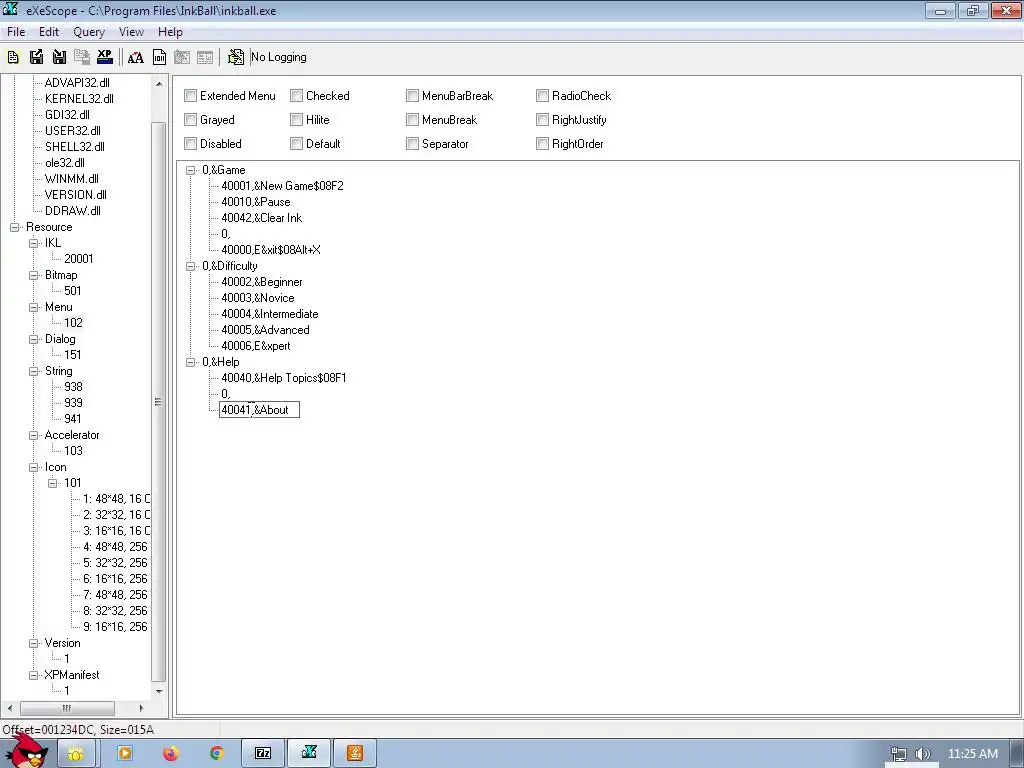Collapse the 0,&Help menu node
1024x768 pixels.
click(191, 362)
